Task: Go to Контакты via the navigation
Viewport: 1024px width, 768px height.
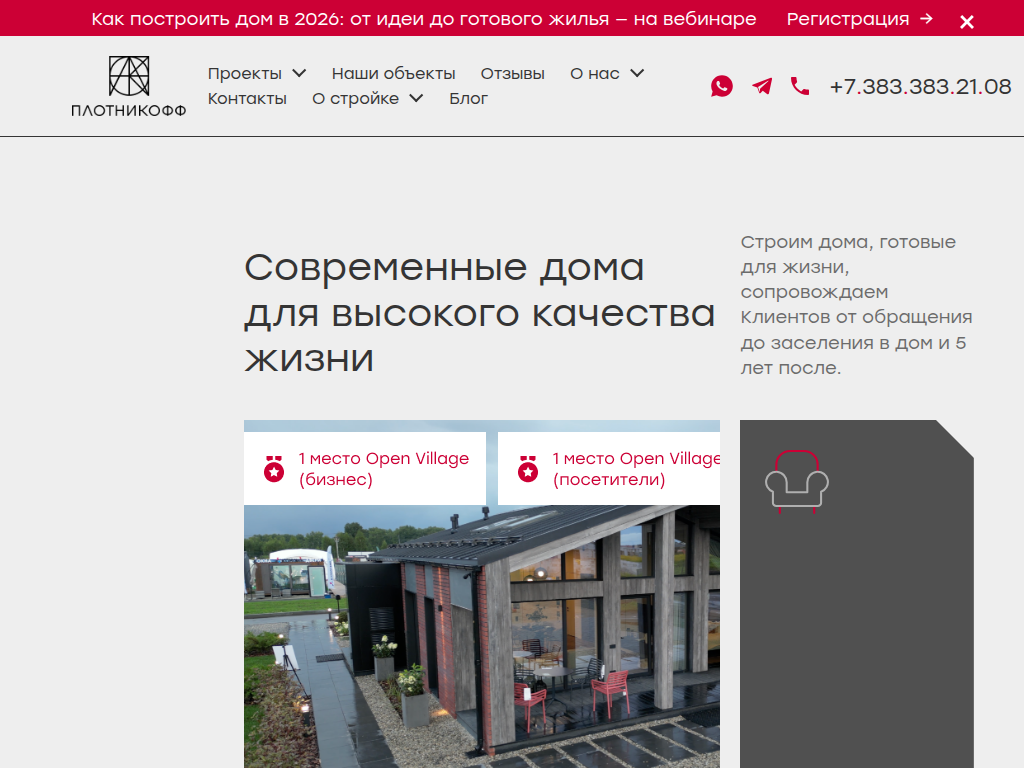Action: coord(247,98)
